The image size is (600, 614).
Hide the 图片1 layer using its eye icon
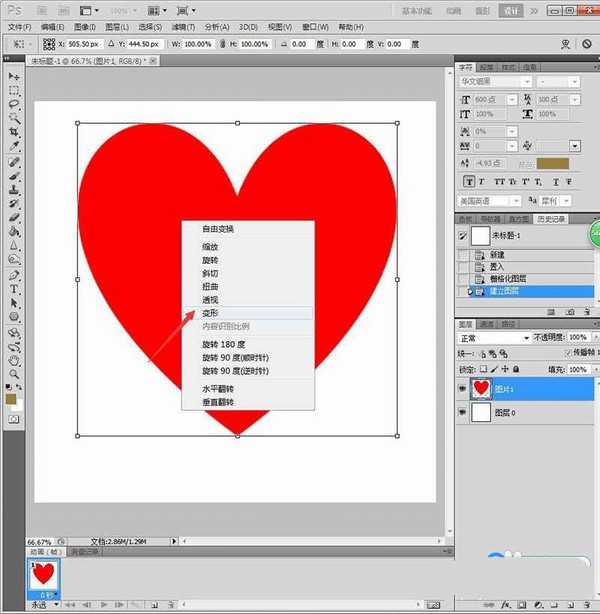tap(461, 386)
